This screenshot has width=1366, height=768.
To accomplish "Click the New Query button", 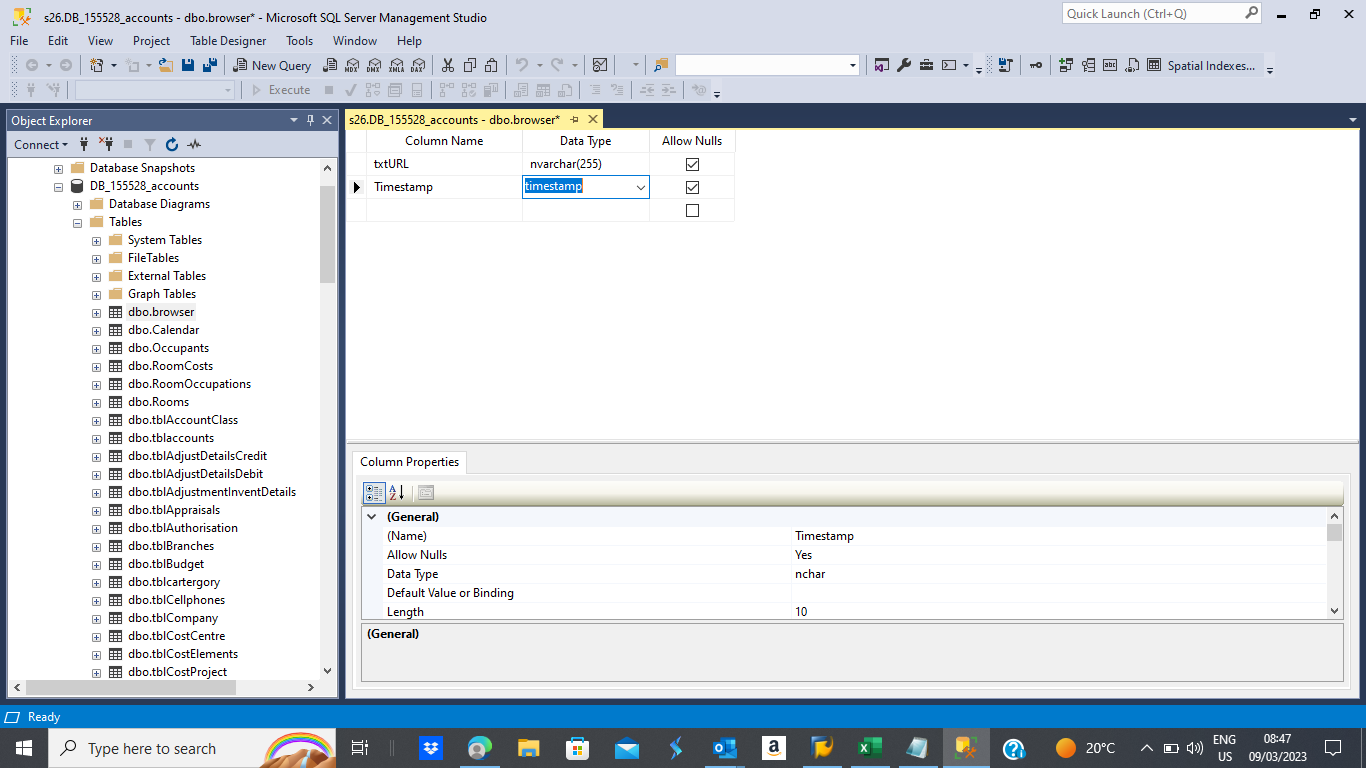I will tap(272, 65).
